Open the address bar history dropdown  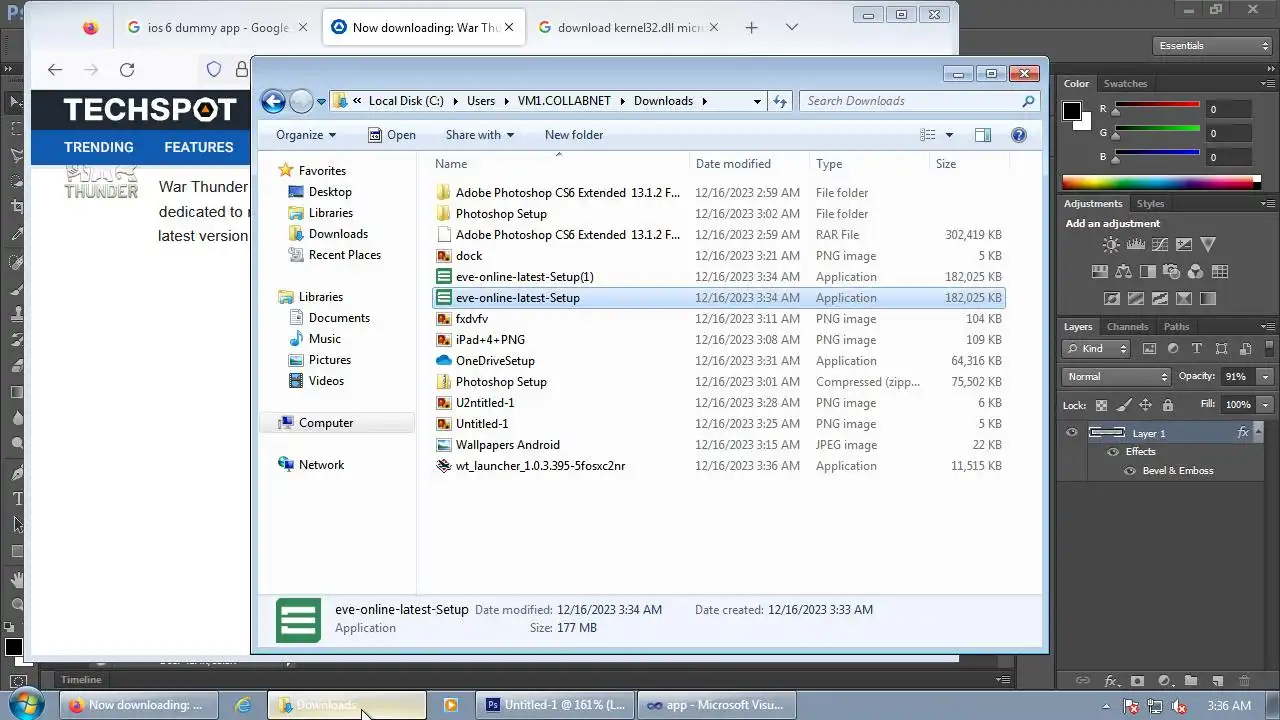[x=757, y=101]
